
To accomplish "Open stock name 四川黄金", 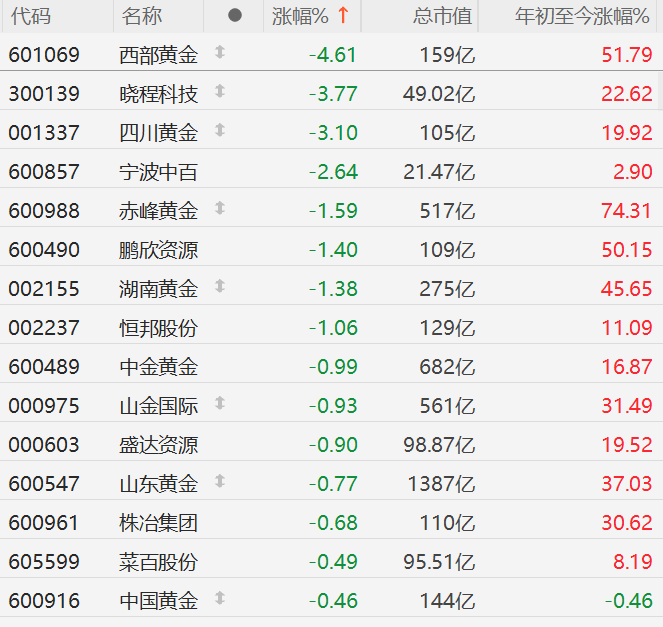I will (159, 133).
